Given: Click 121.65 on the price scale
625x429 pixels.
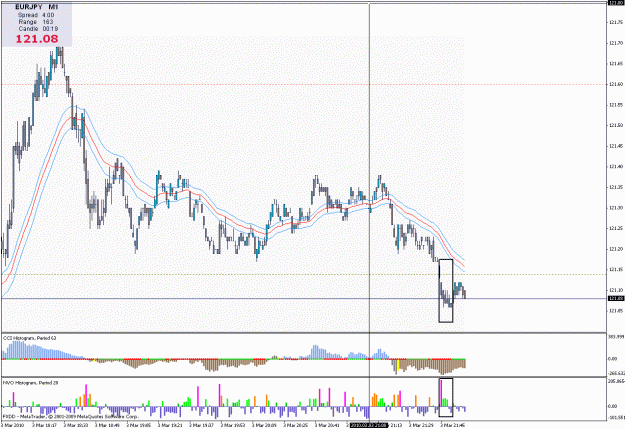Looking at the screenshot, I should [x=616, y=64].
